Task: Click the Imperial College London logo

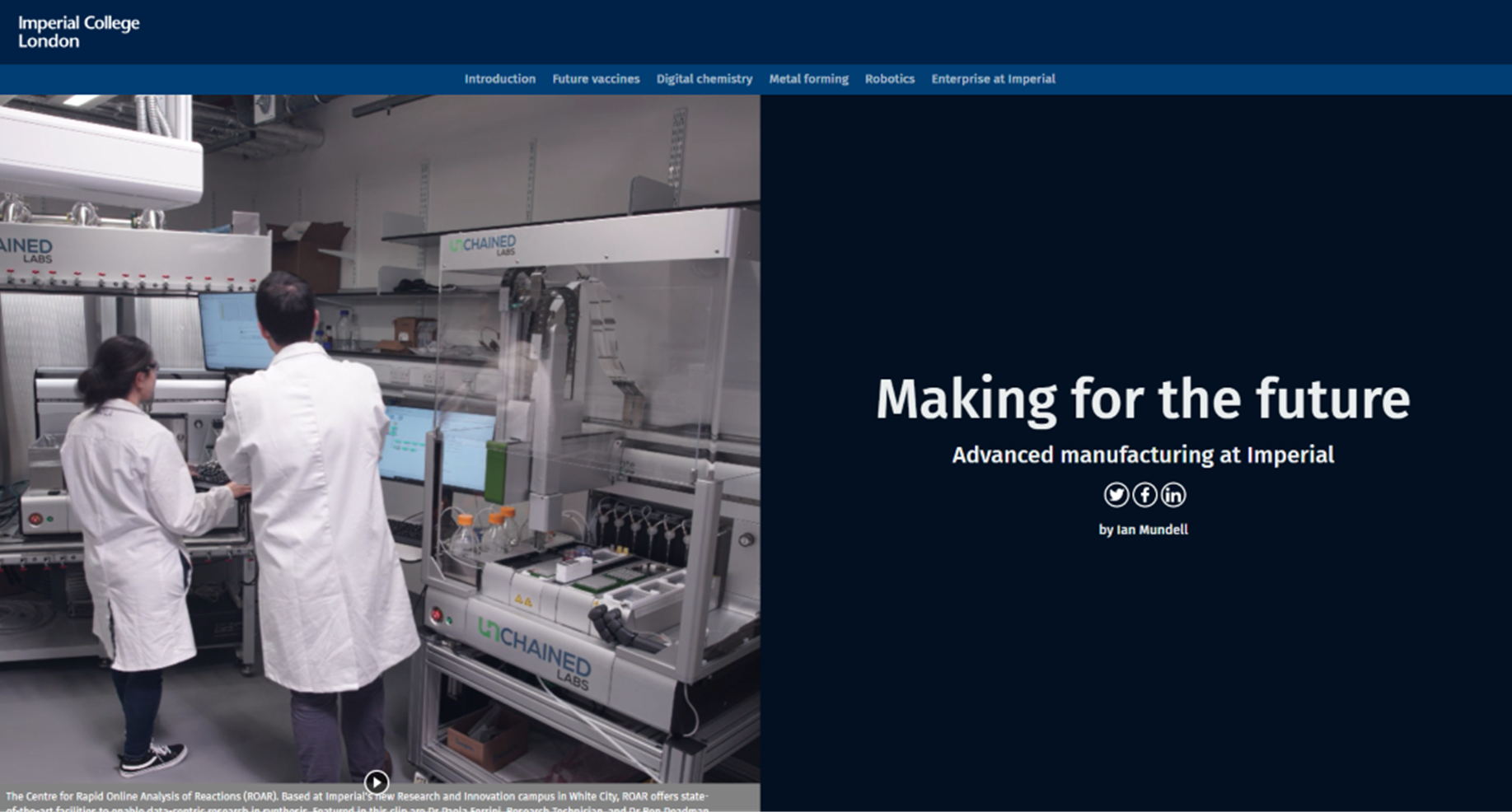Action: 79,32
